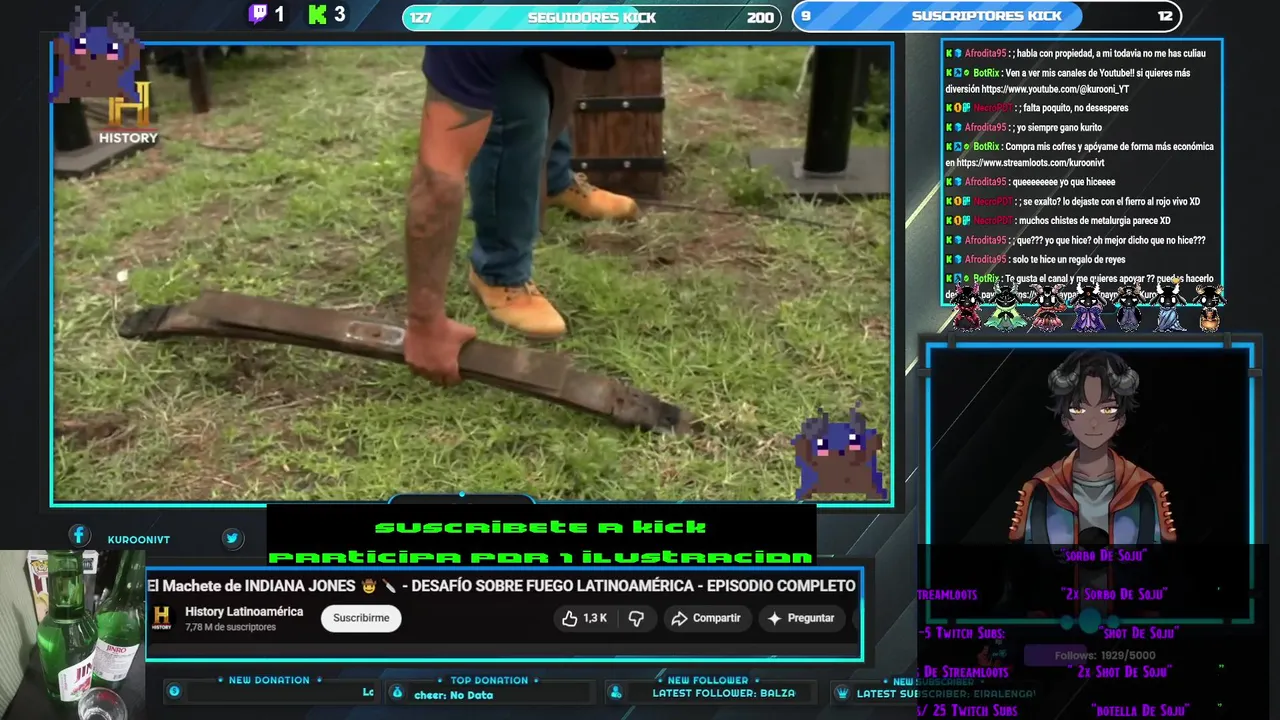Click the 'LATEST FOLLOWER: BALZA' text
This screenshot has height=720, width=1280.
tap(724, 693)
